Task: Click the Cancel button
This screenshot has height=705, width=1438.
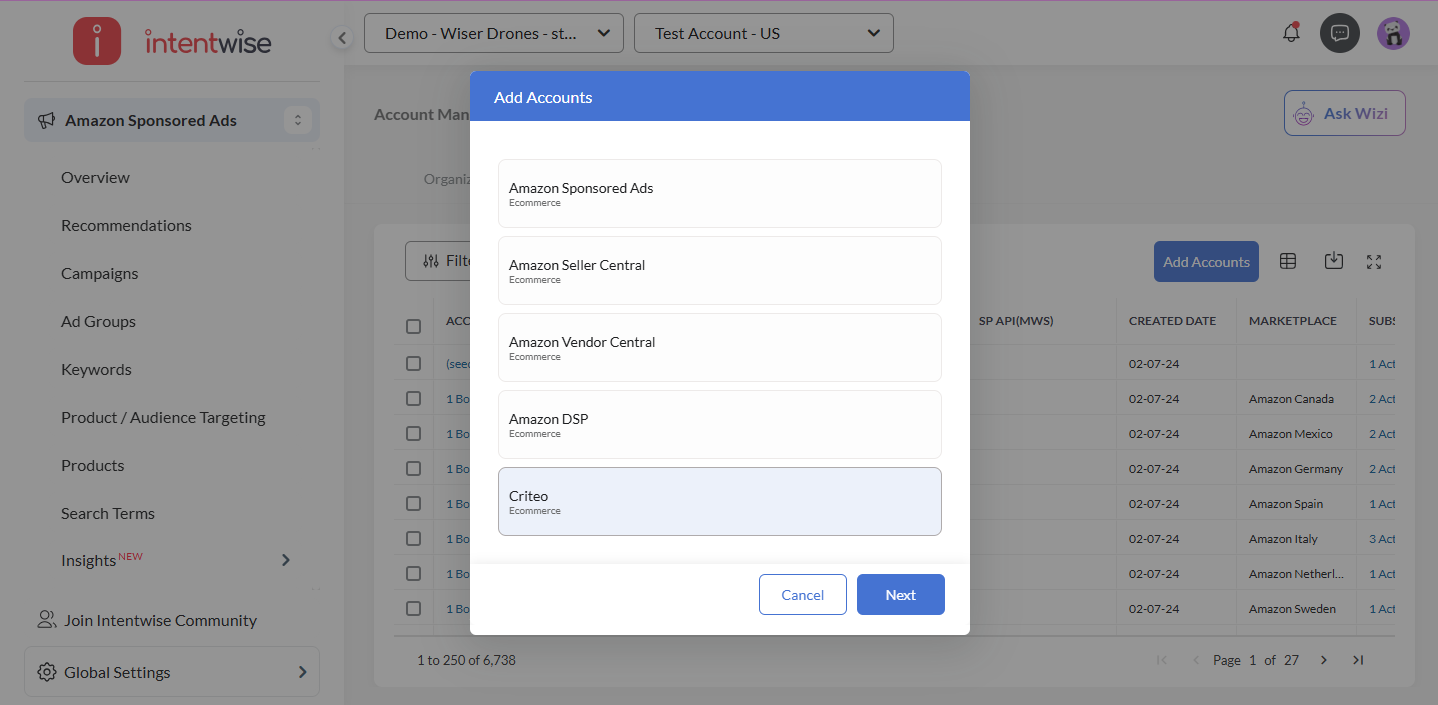Action: 802,595
